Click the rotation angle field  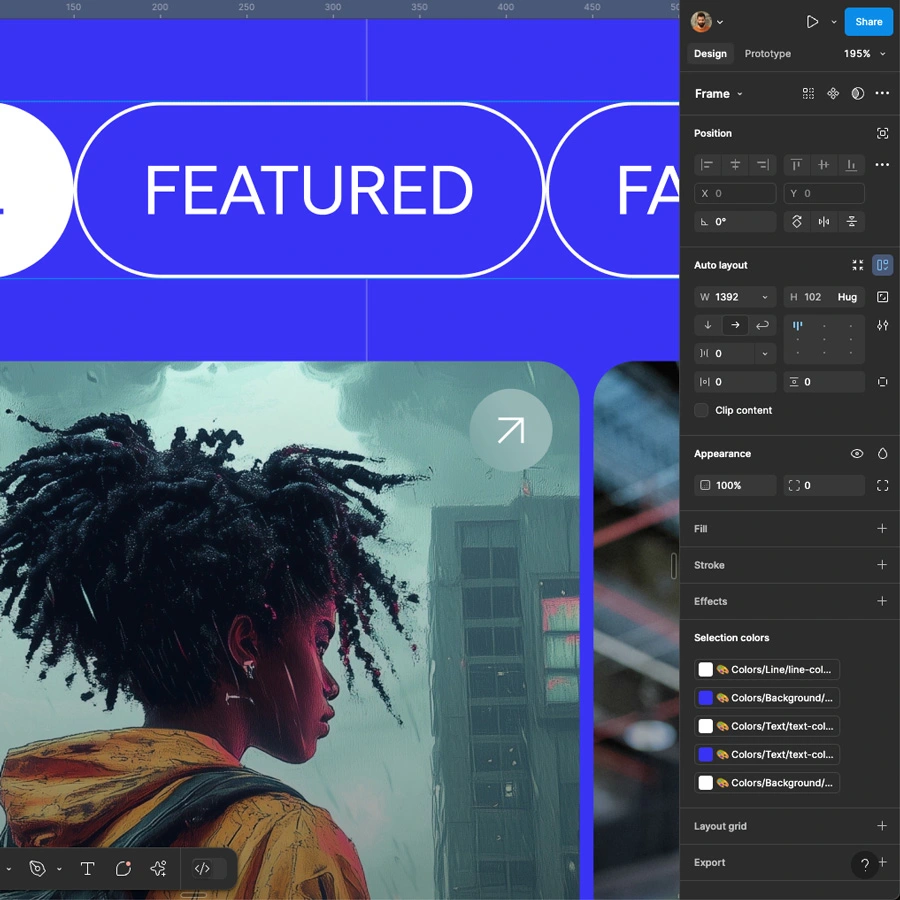pos(735,222)
